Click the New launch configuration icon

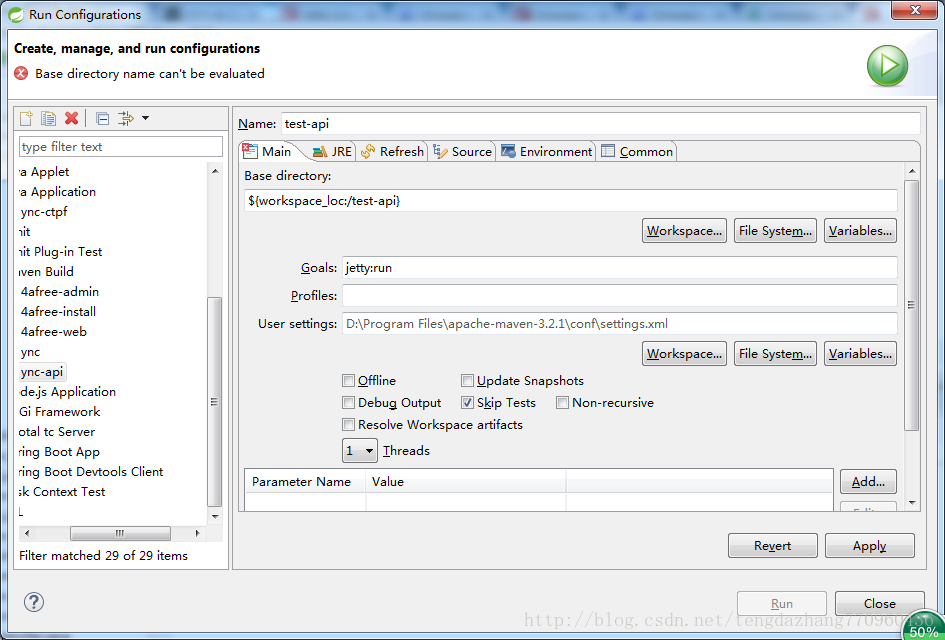tap(26, 118)
